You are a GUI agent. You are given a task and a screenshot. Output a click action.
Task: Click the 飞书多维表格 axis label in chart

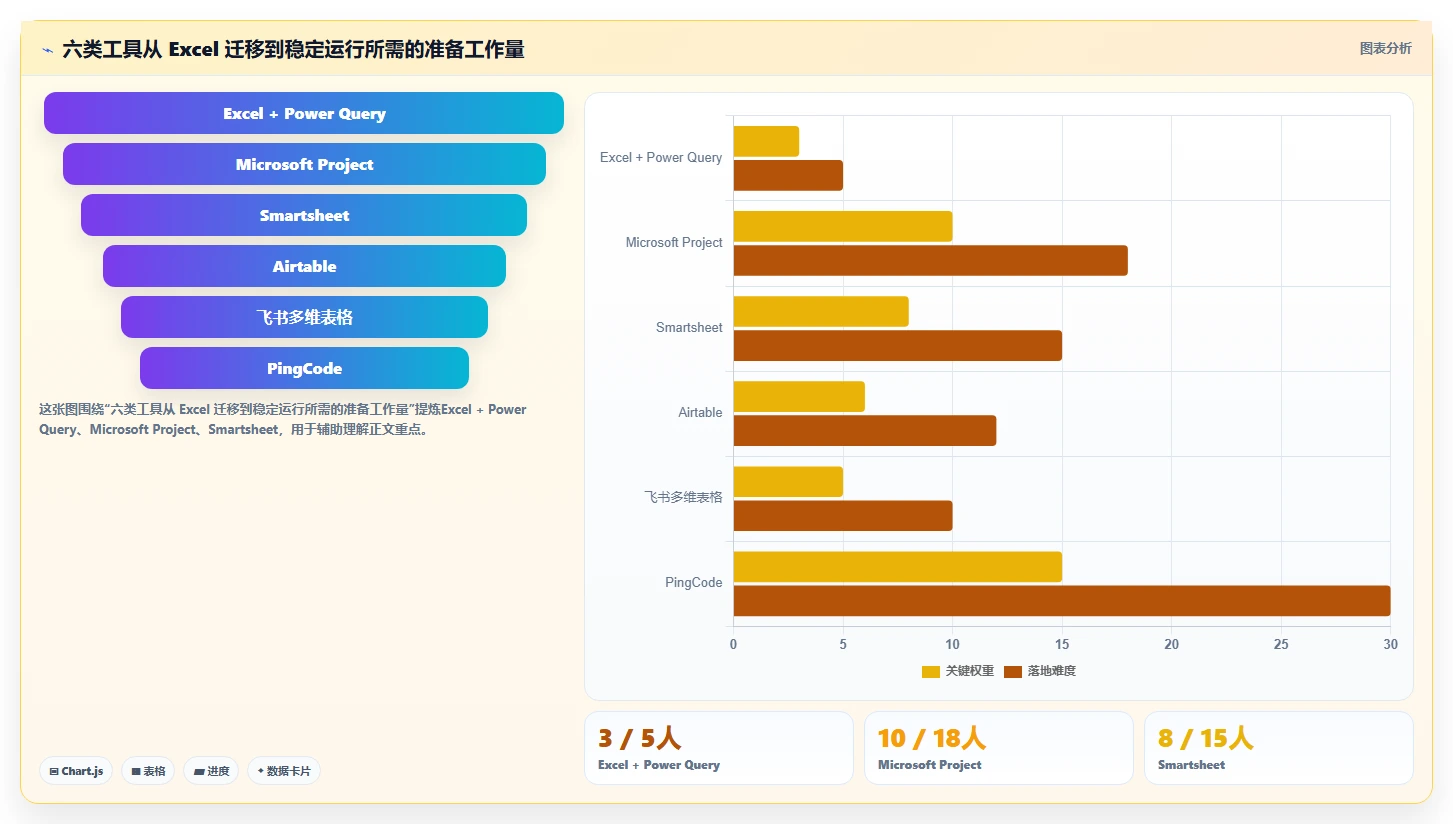click(x=683, y=497)
